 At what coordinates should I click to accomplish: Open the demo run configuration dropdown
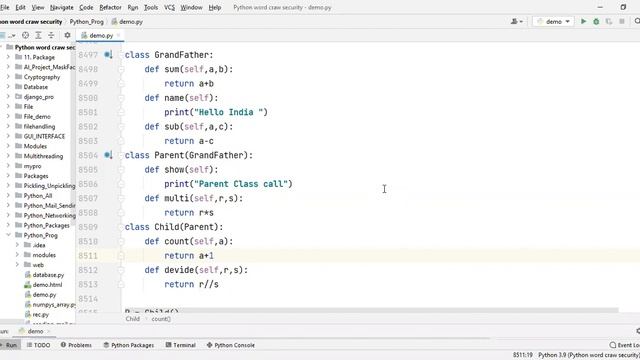(x=554, y=21)
